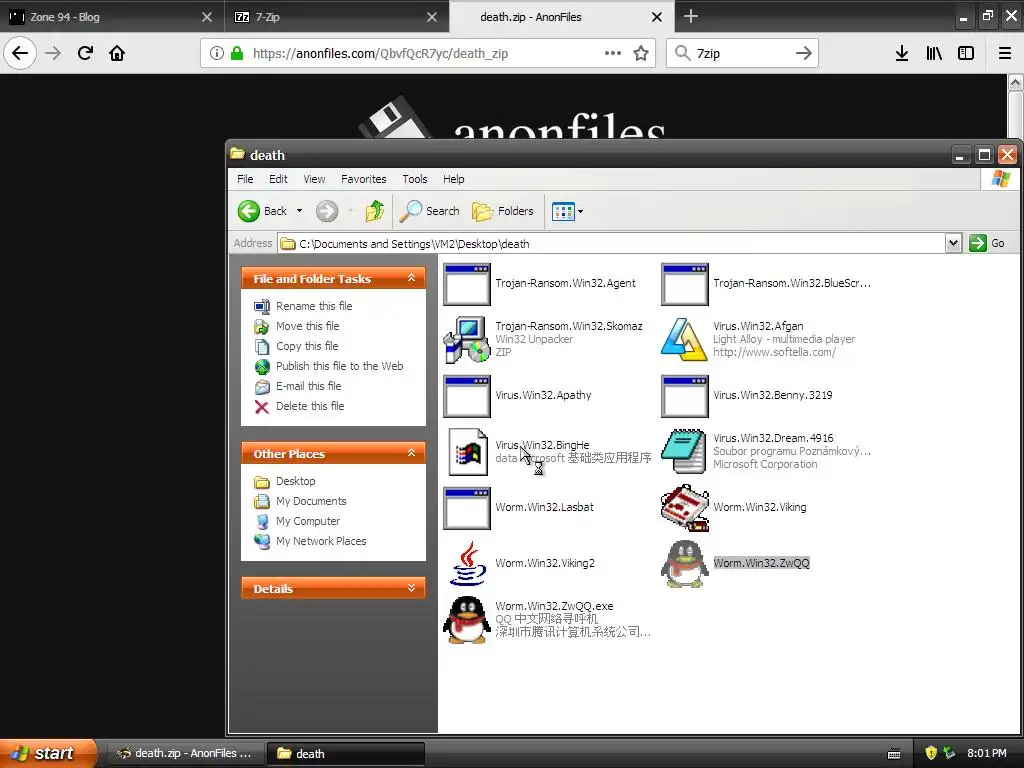
Task: Open My Computer in Other Places
Action: (x=308, y=521)
